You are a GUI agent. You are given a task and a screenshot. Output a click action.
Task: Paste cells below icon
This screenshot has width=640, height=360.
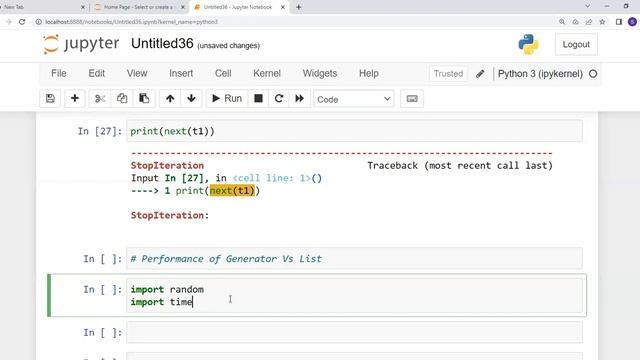click(x=144, y=99)
